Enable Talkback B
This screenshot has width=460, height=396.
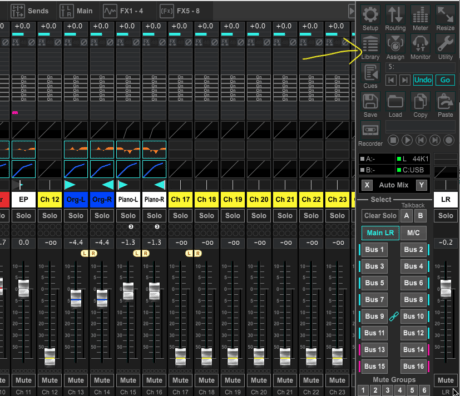pos(420,216)
